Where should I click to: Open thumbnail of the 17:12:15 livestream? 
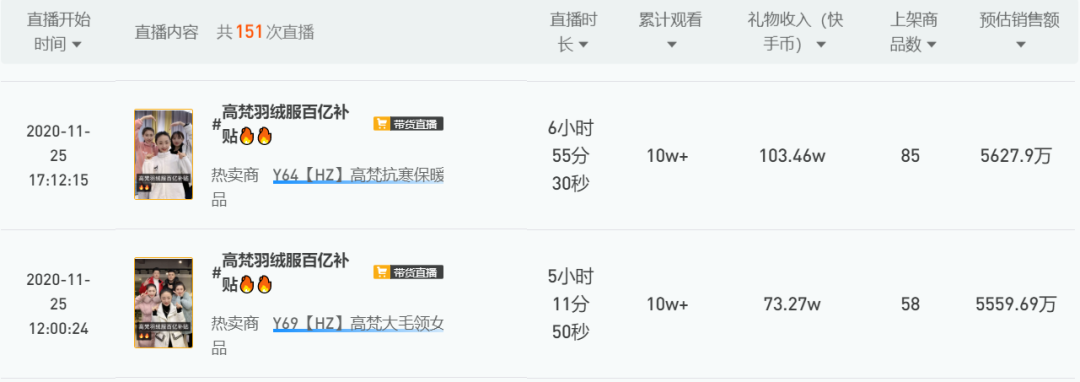[x=163, y=155]
